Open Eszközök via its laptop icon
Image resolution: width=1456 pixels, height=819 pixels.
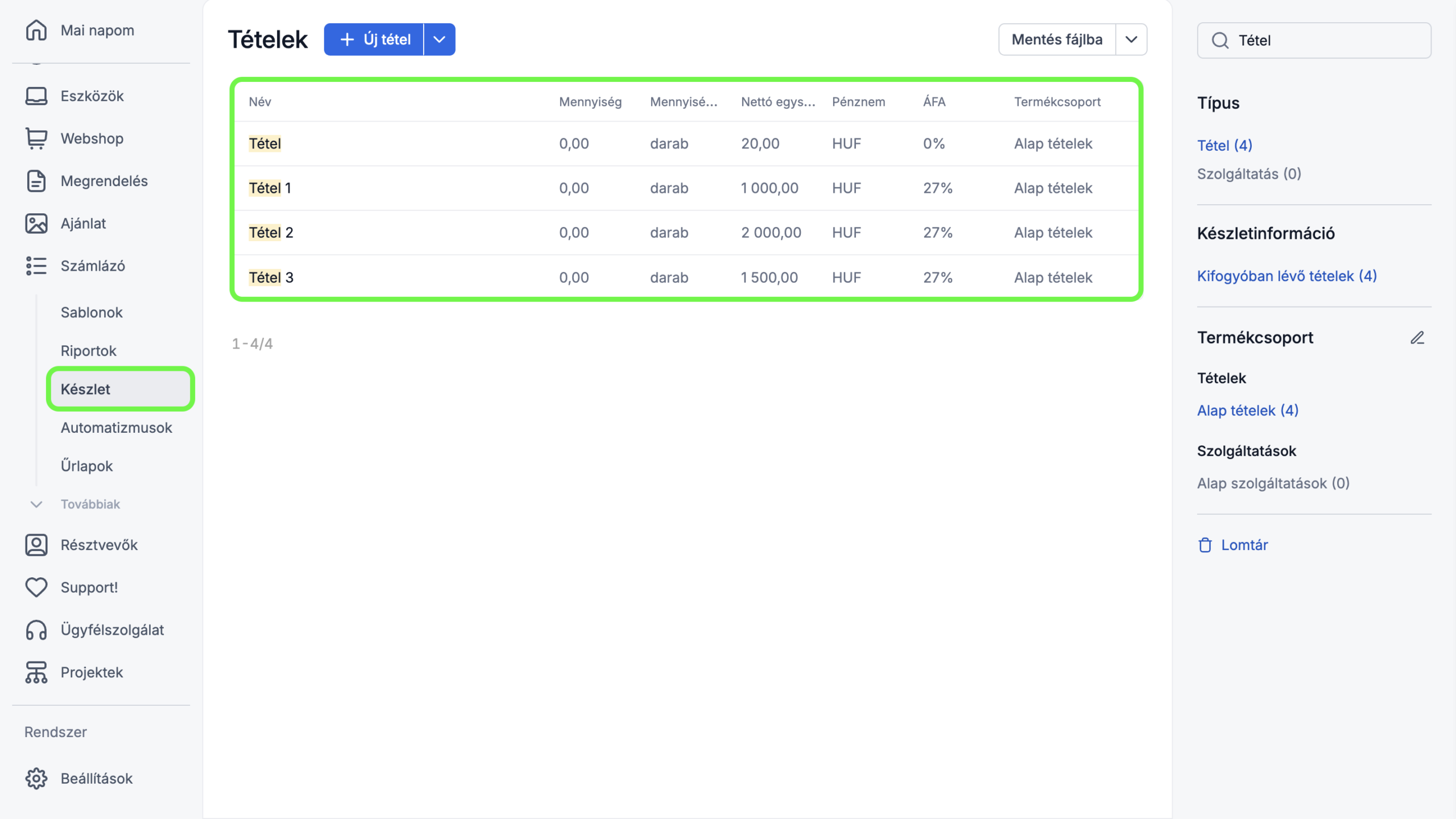click(36, 96)
